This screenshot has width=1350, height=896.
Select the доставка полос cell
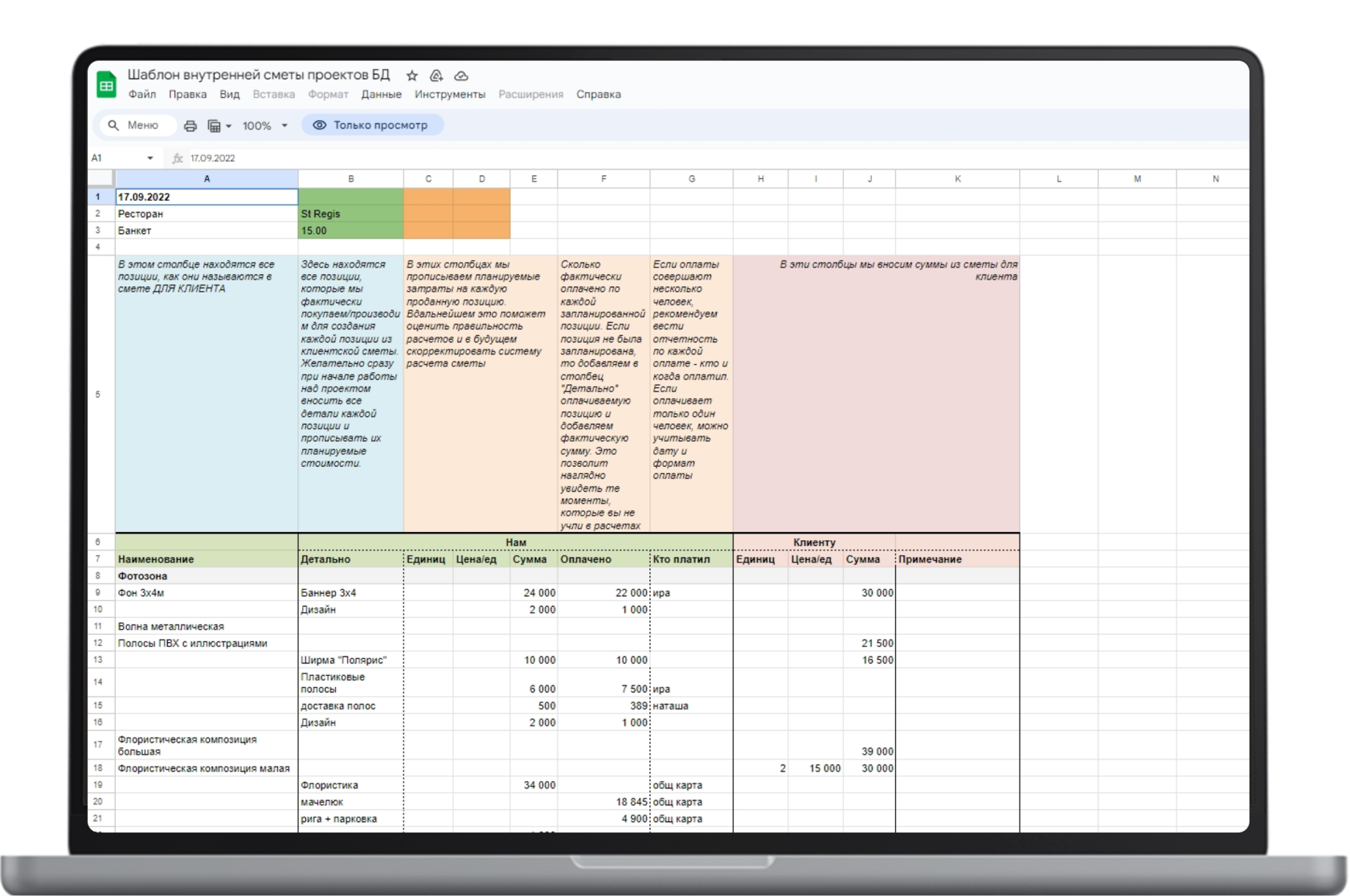point(351,706)
